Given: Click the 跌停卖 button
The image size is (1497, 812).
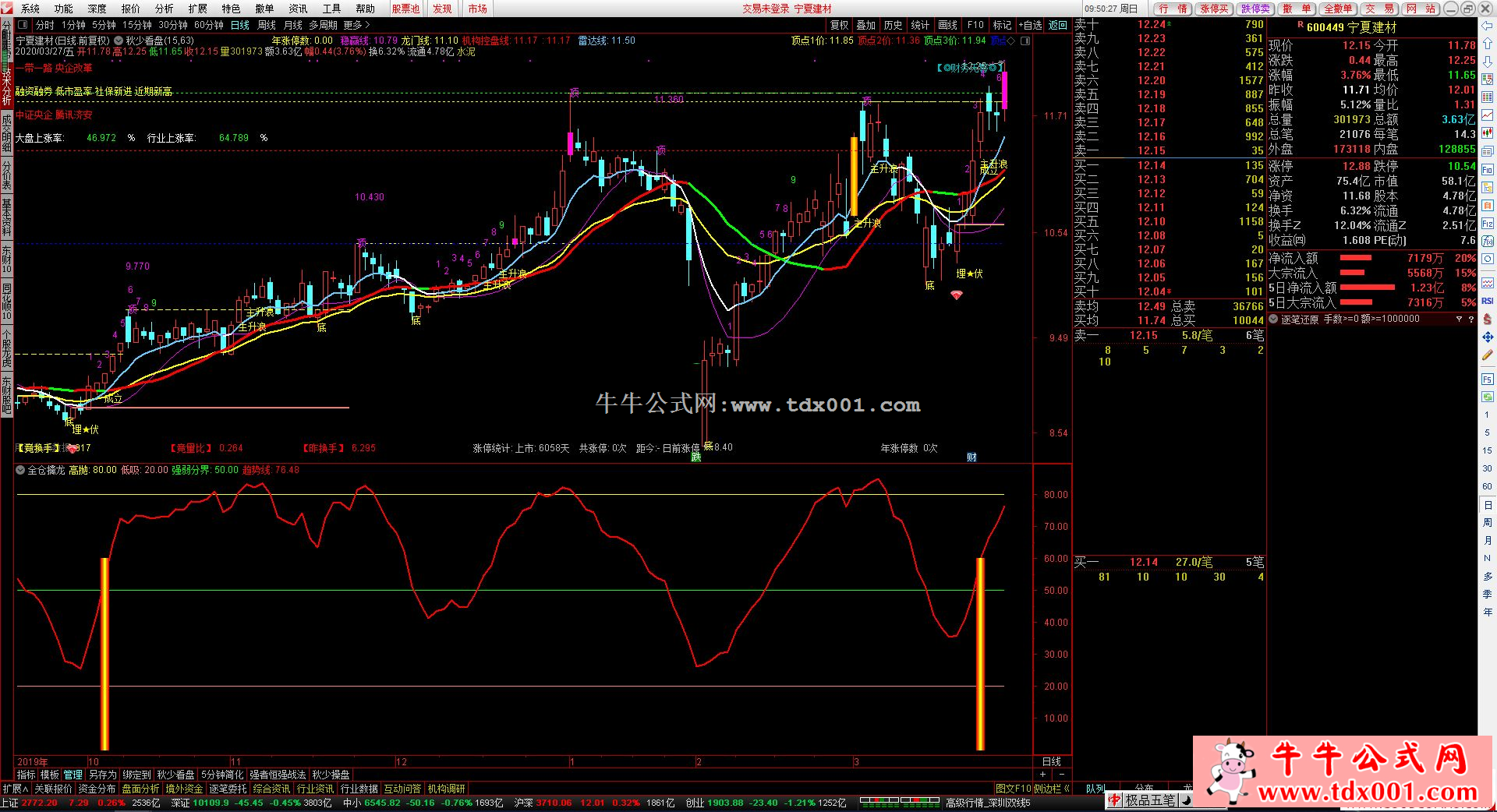Looking at the screenshot, I should [1255, 9].
